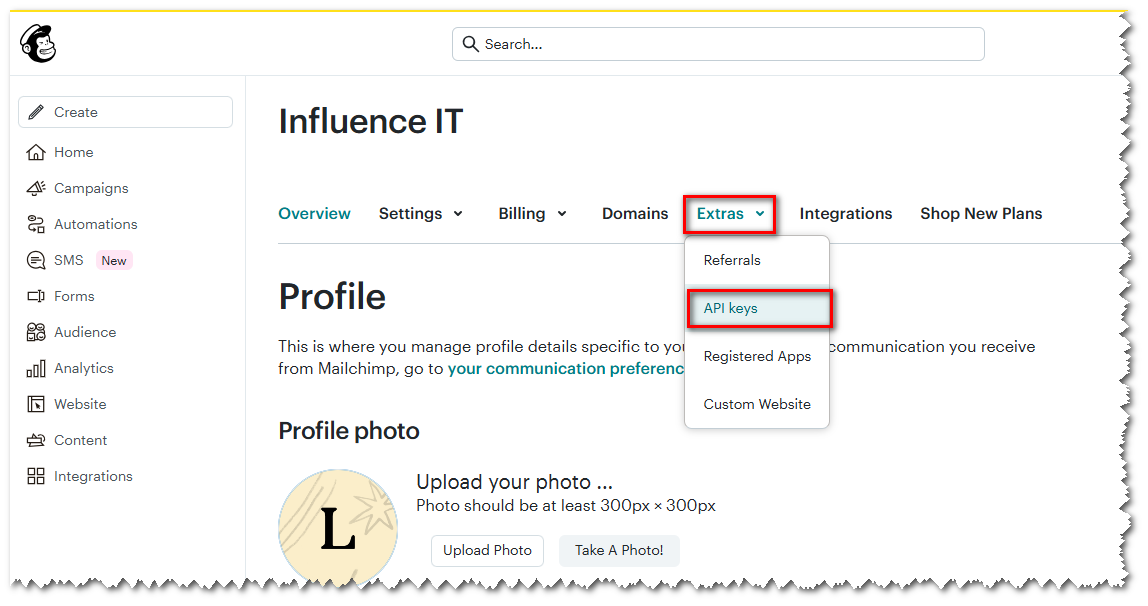Viewport: 1148px width, 606px height.
Task: Select API keys from Extras menu
Action: click(759, 308)
